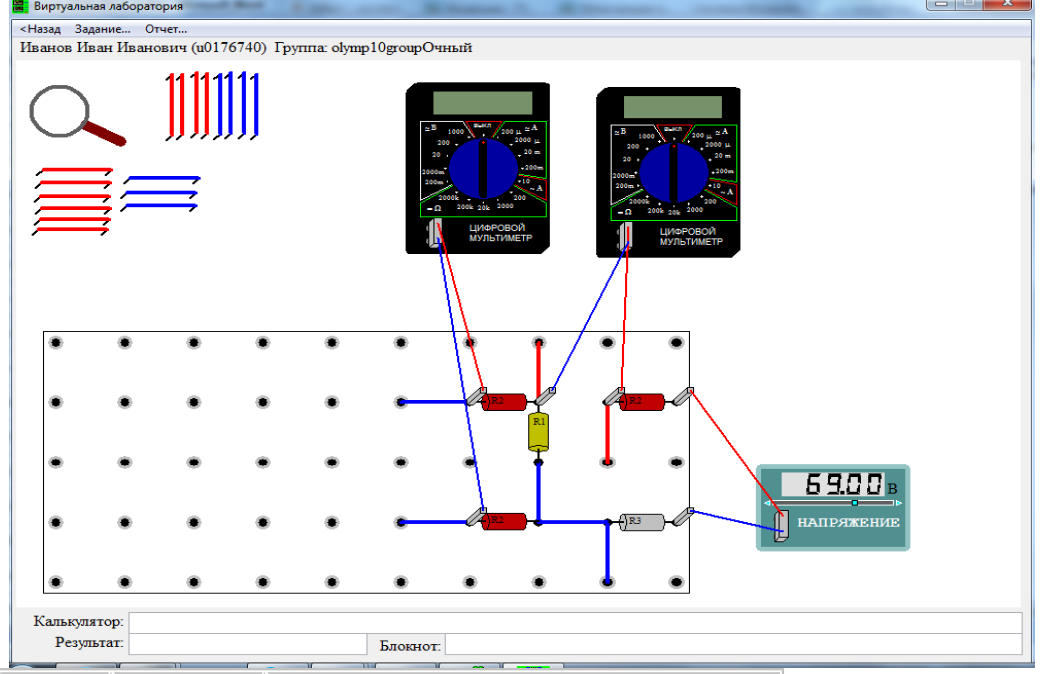The image size is (1040, 674).
Task: Focus the Блокнот input field
Action: (734, 645)
